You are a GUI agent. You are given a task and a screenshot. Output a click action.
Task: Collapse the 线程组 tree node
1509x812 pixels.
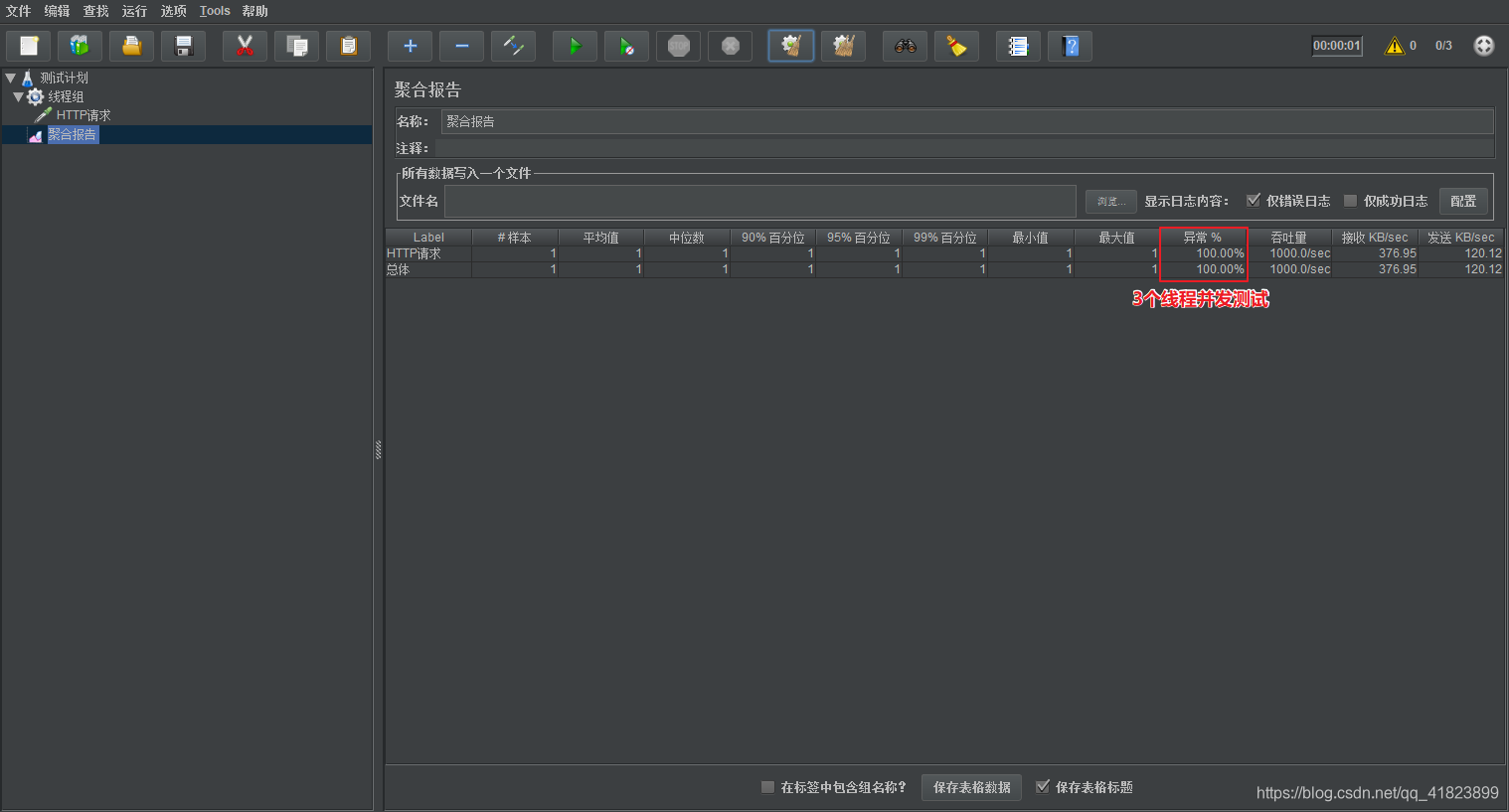18,96
